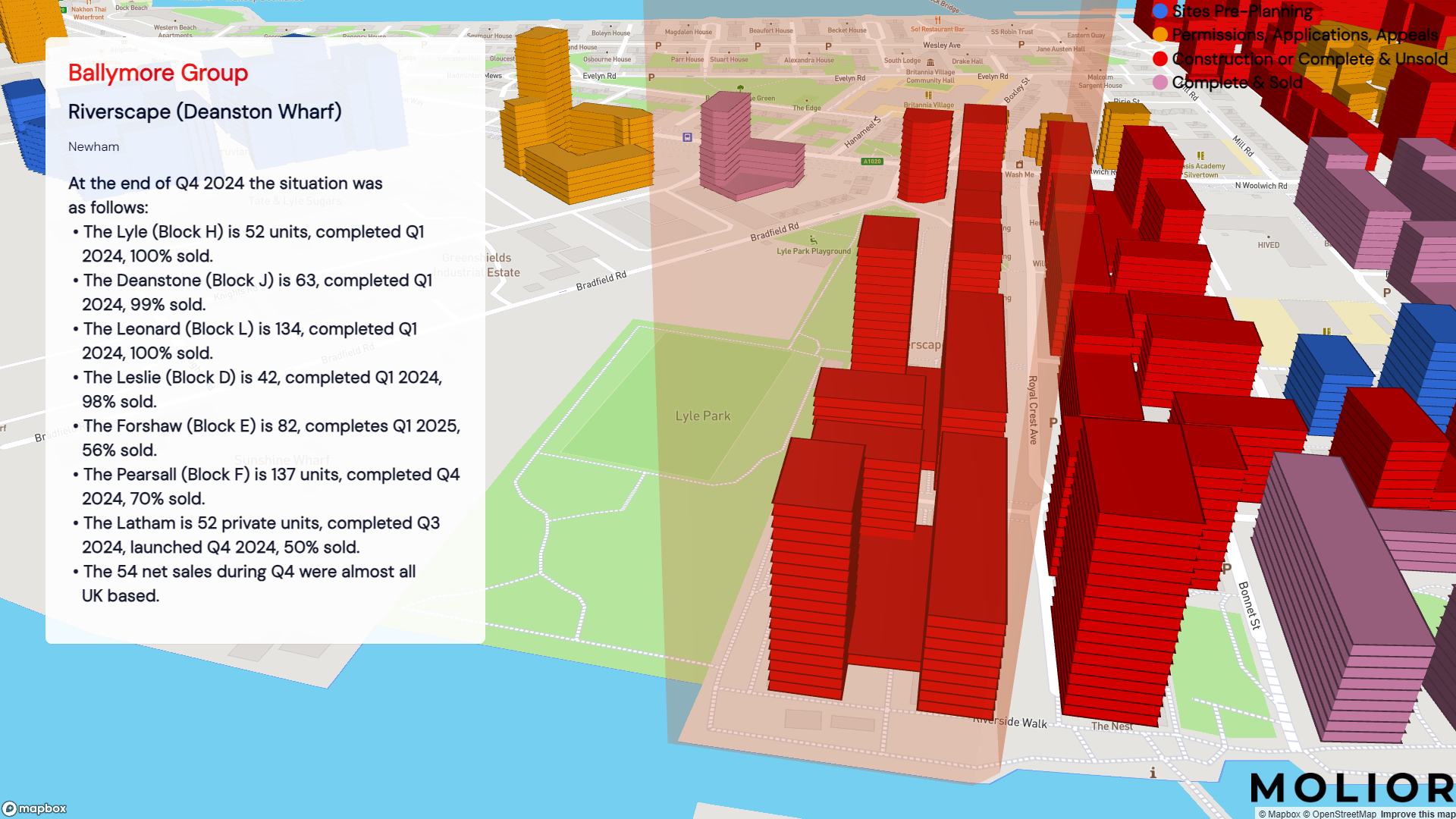
Task: Click the HIVED map label
Action: point(1269,245)
